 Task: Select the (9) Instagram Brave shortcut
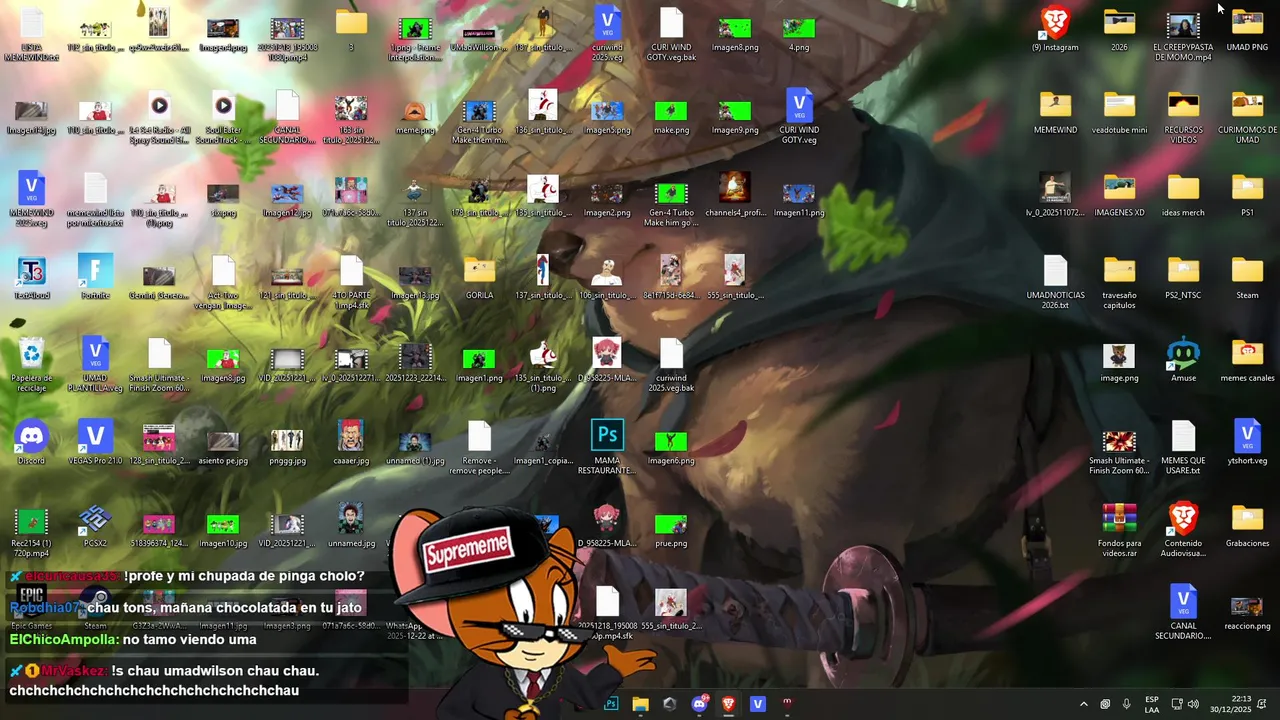click(x=1055, y=29)
